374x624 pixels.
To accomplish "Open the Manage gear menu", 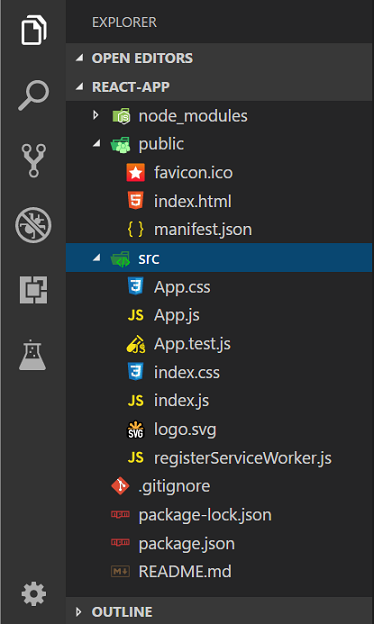I will [x=33, y=594].
